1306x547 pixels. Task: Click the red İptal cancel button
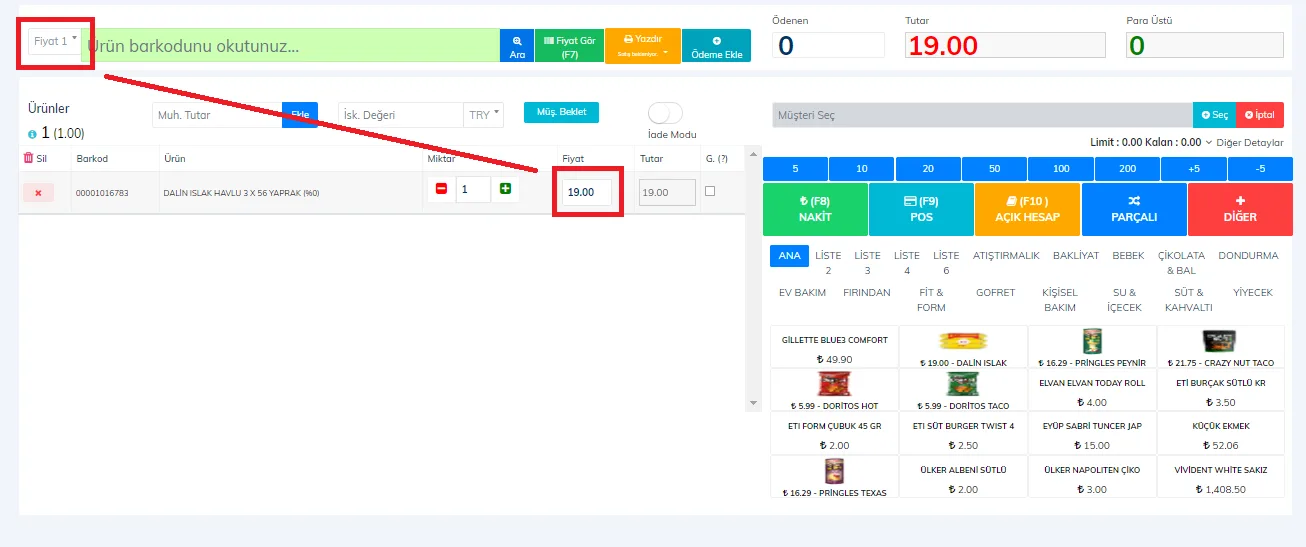point(1260,115)
